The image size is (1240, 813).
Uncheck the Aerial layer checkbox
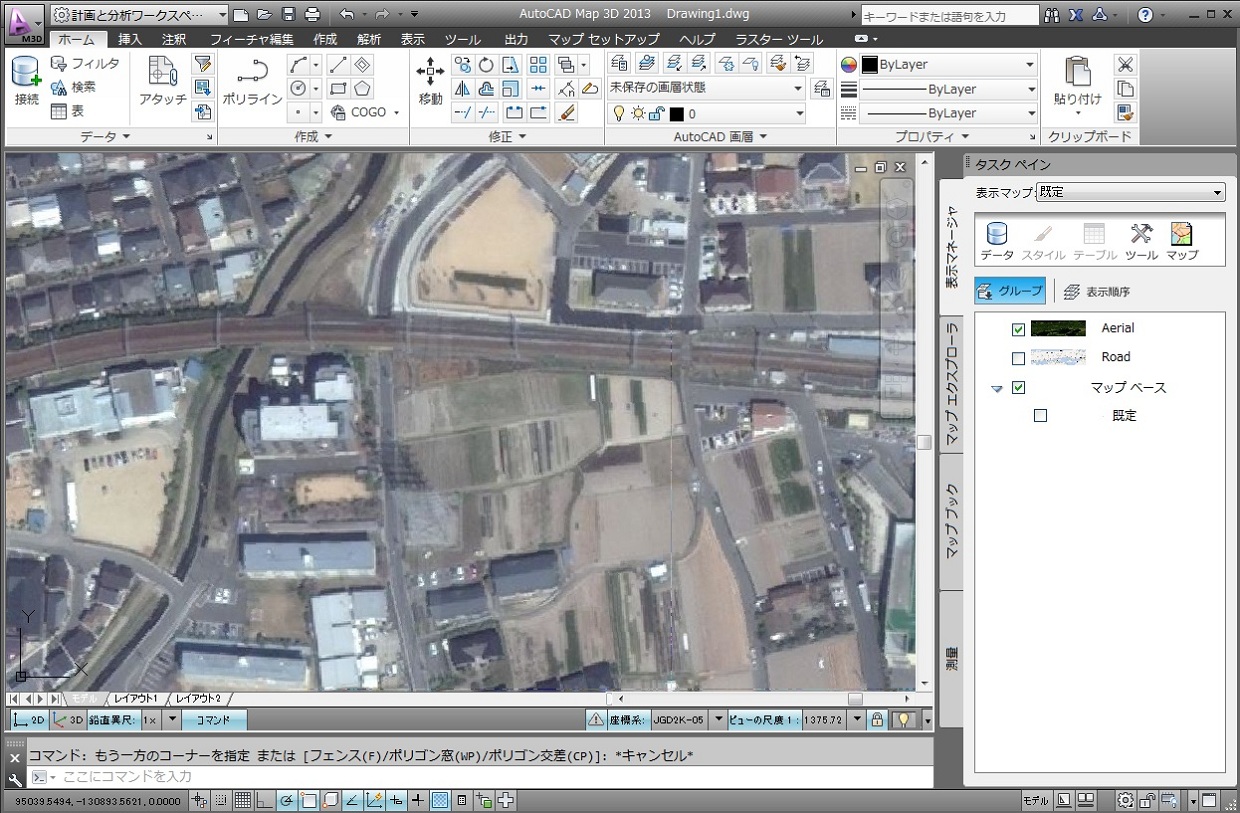click(1018, 329)
